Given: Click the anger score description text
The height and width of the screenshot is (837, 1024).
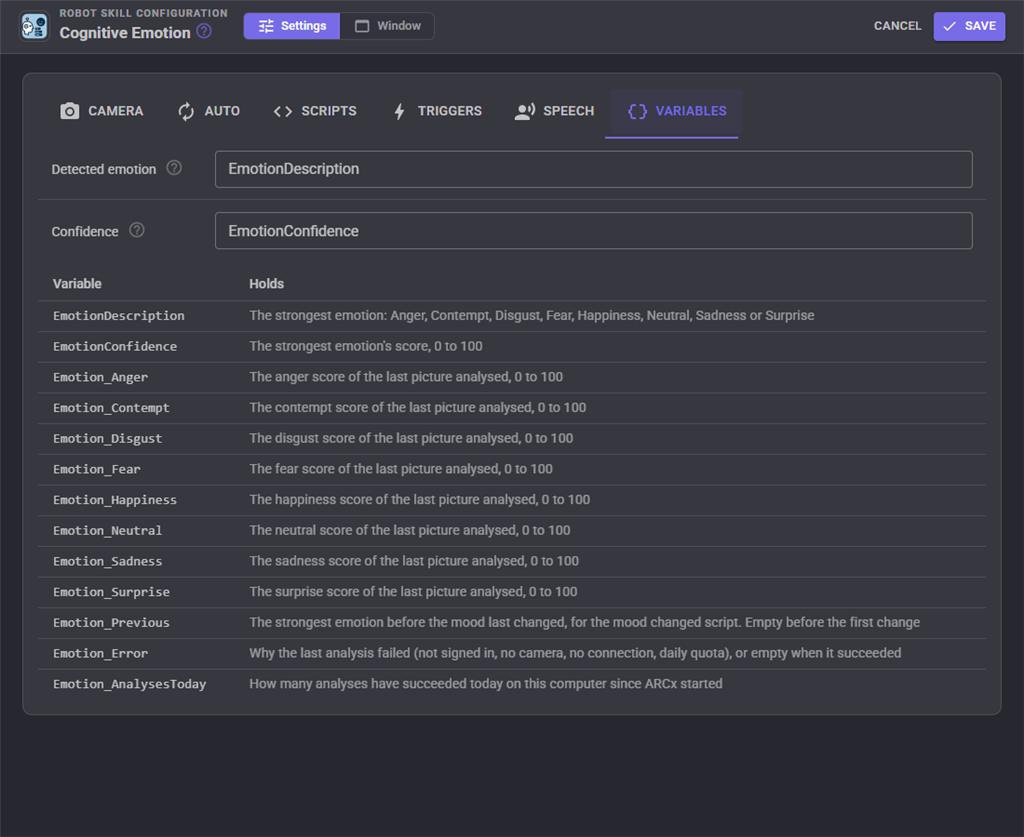Looking at the screenshot, I should [x=406, y=377].
